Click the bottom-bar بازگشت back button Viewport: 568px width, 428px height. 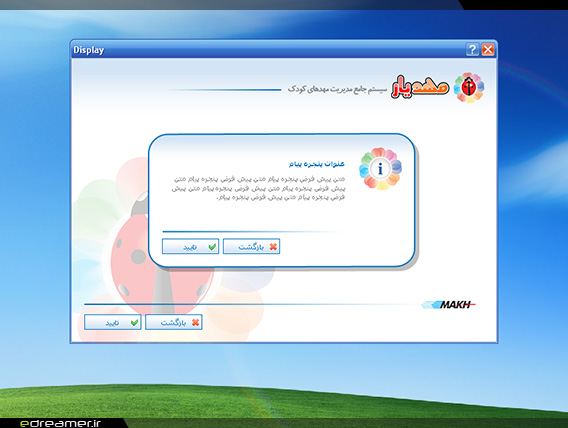(174, 322)
